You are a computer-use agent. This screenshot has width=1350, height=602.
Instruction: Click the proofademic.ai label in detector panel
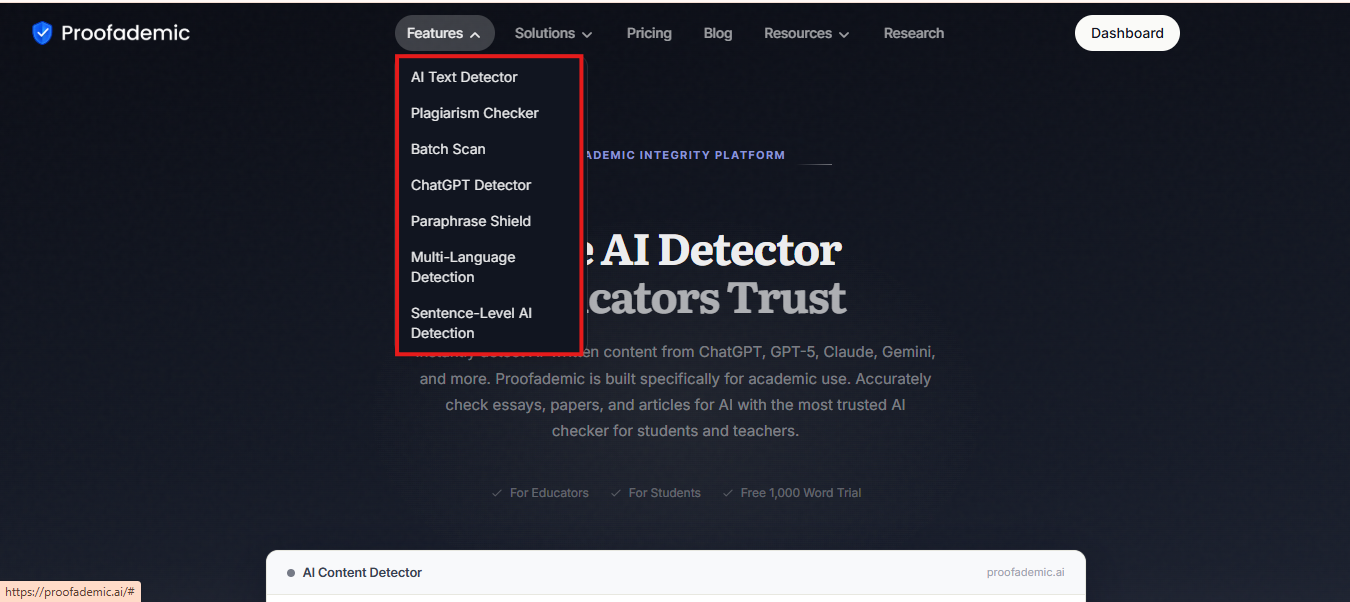pos(1025,572)
